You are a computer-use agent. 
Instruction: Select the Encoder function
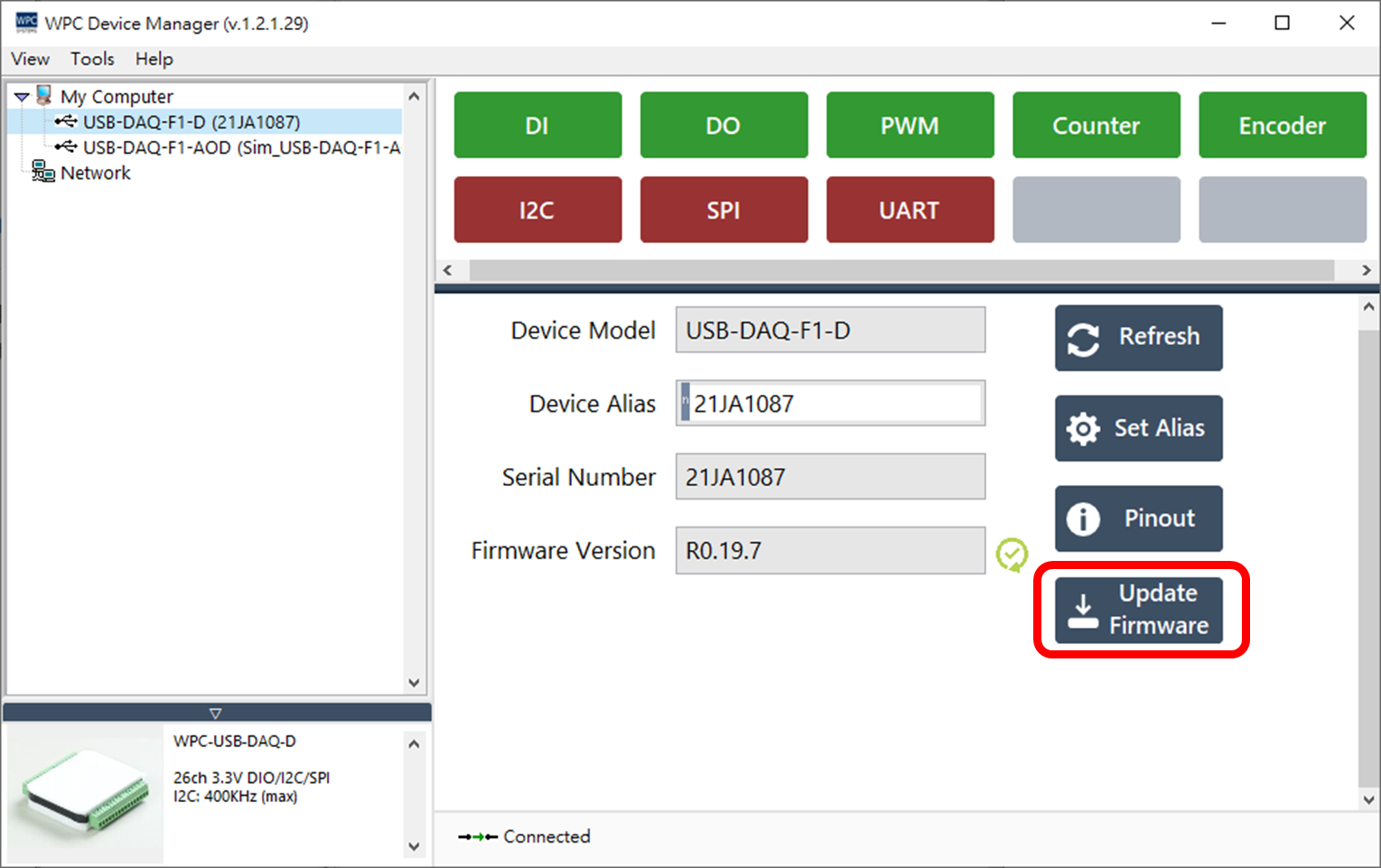pos(1282,125)
